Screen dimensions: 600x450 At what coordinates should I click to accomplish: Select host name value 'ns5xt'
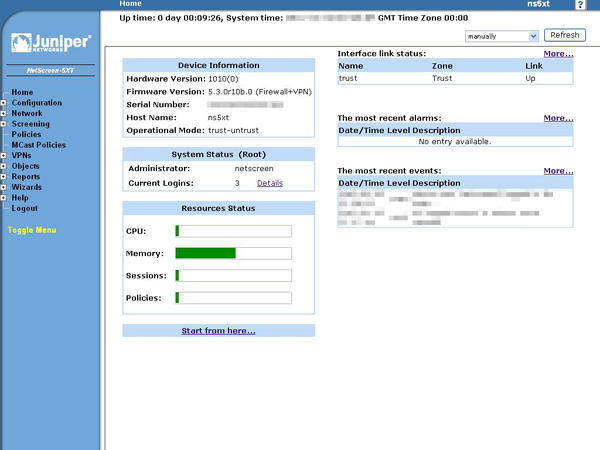218,117
